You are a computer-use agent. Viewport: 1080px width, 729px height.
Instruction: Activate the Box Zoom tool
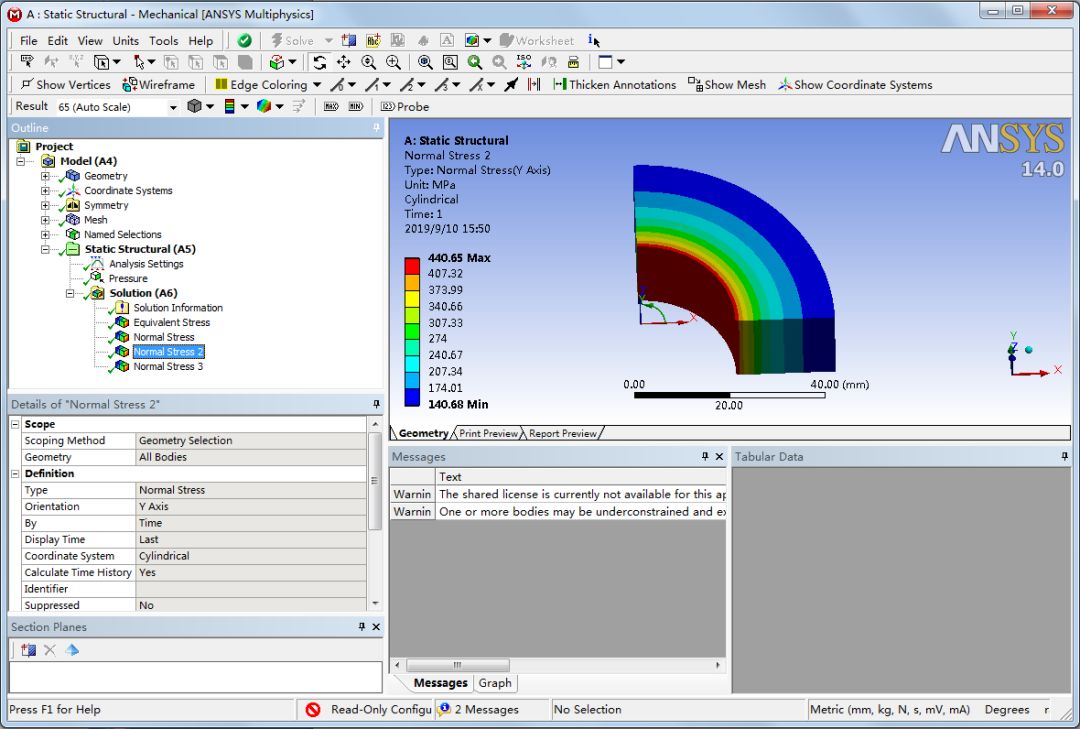click(x=393, y=62)
